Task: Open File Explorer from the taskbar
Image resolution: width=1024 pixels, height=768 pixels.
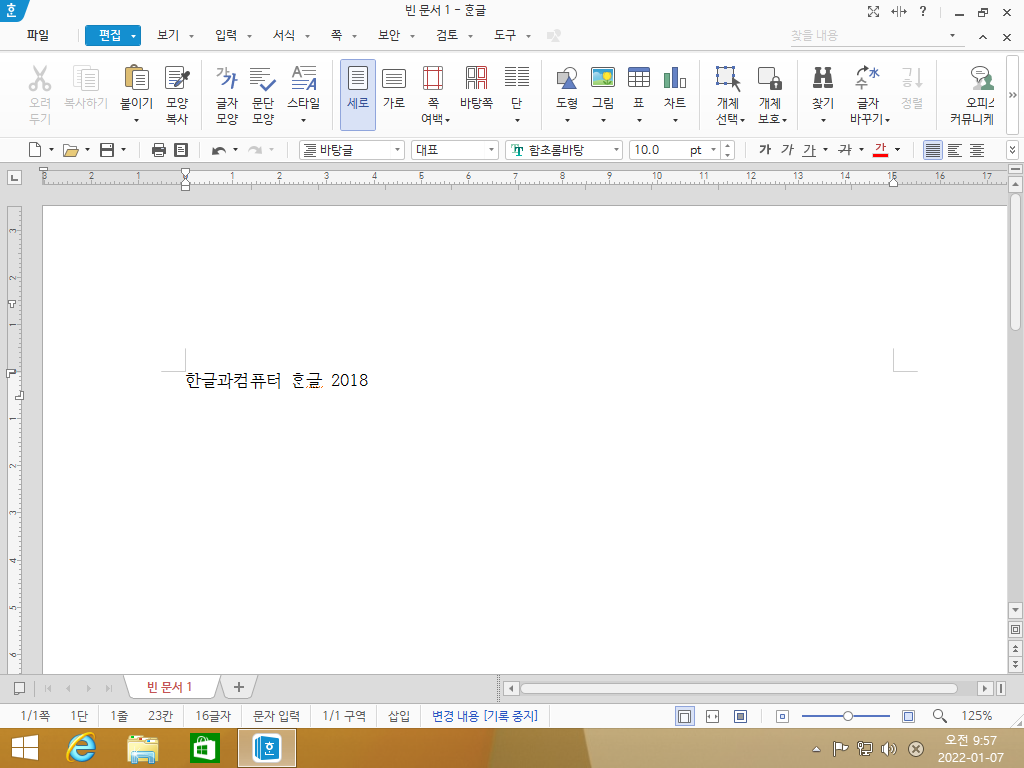Action: 142,748
